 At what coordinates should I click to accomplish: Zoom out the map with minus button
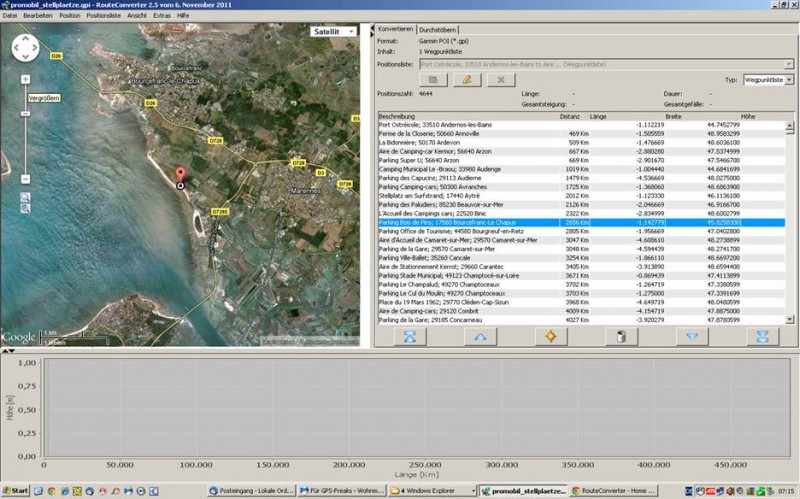tap(26, 179)
